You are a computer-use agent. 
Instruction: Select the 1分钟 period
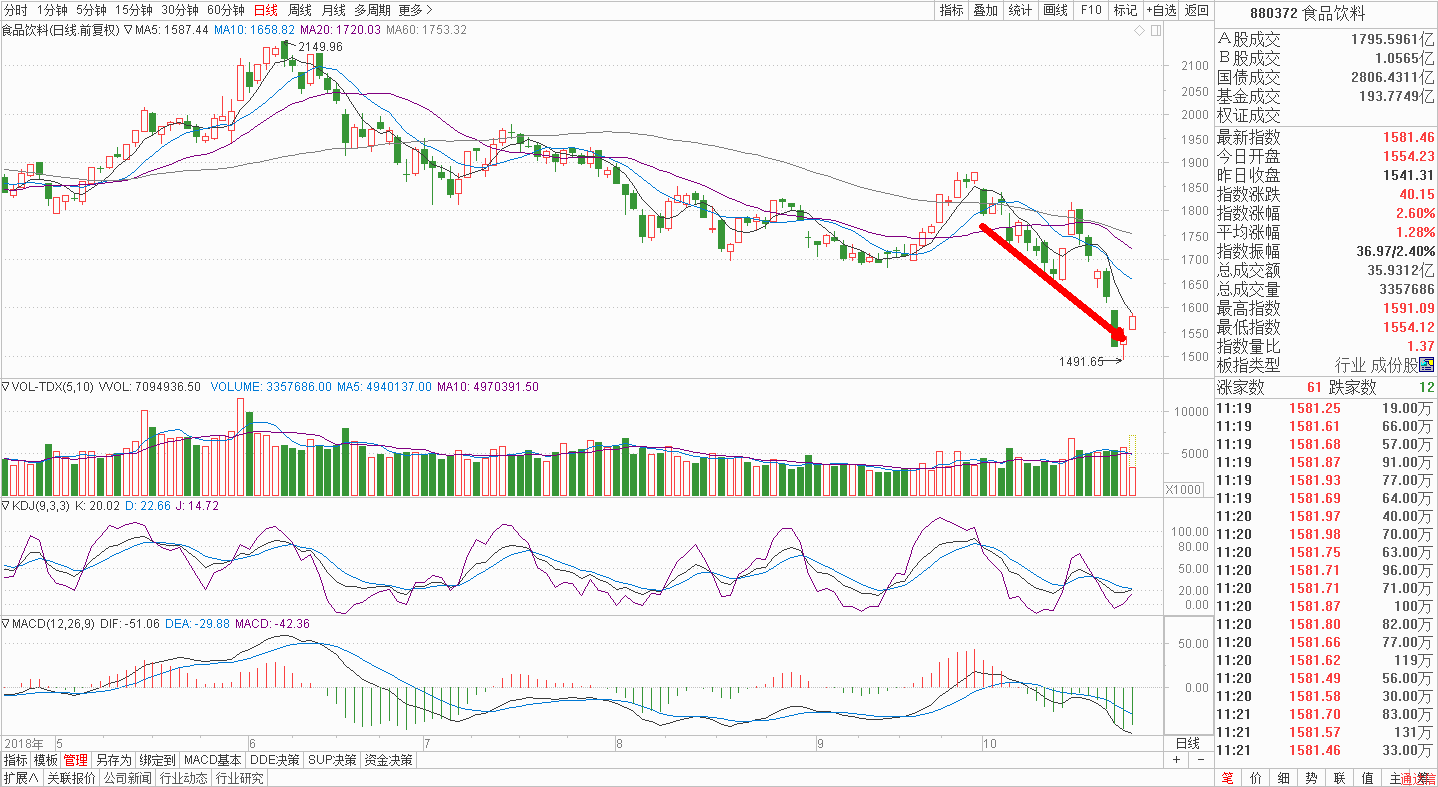pyautogui.click(x=52, y=10)
